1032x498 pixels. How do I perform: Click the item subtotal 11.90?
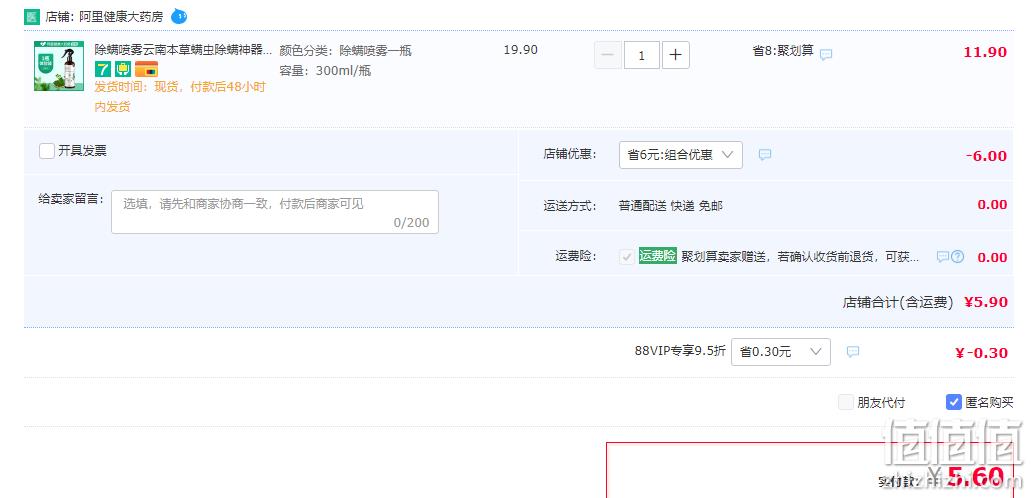[x=985, y=52]
